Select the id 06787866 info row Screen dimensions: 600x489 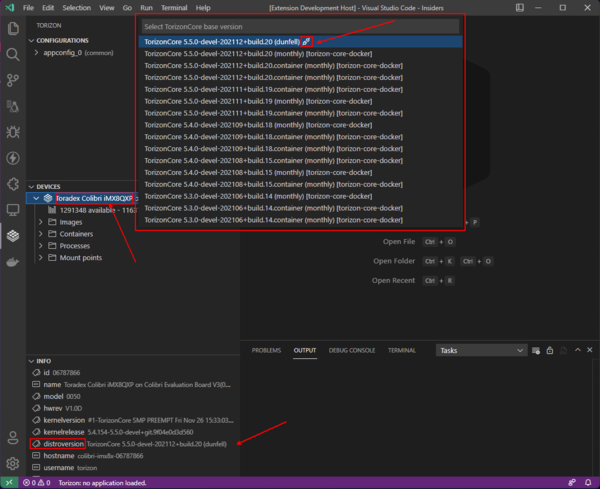click(x=133, y=373)
